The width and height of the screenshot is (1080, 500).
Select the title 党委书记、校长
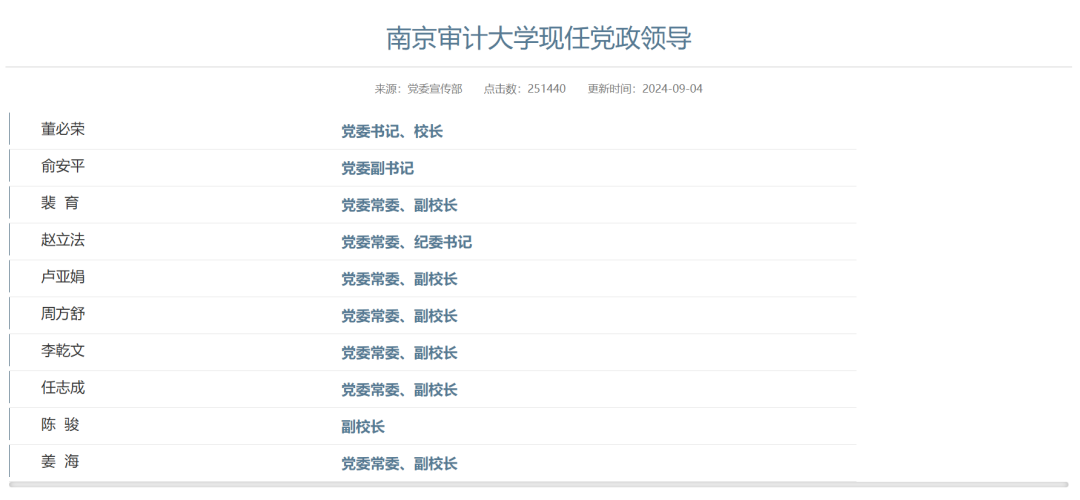(x=392, y=132)
